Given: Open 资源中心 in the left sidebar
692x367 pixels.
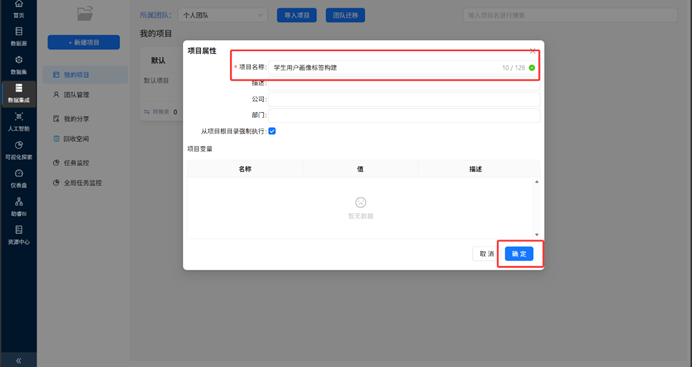Looking at the screenshot, I should click(x=19, y=235).
